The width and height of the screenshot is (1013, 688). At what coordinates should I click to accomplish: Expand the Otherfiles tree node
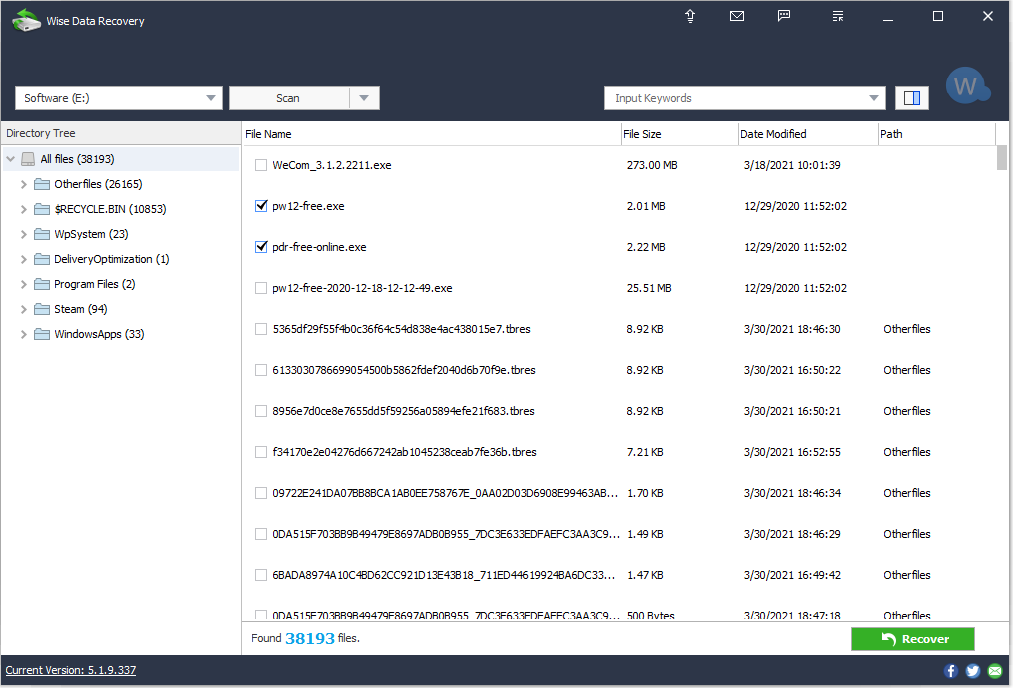(24, 184)
